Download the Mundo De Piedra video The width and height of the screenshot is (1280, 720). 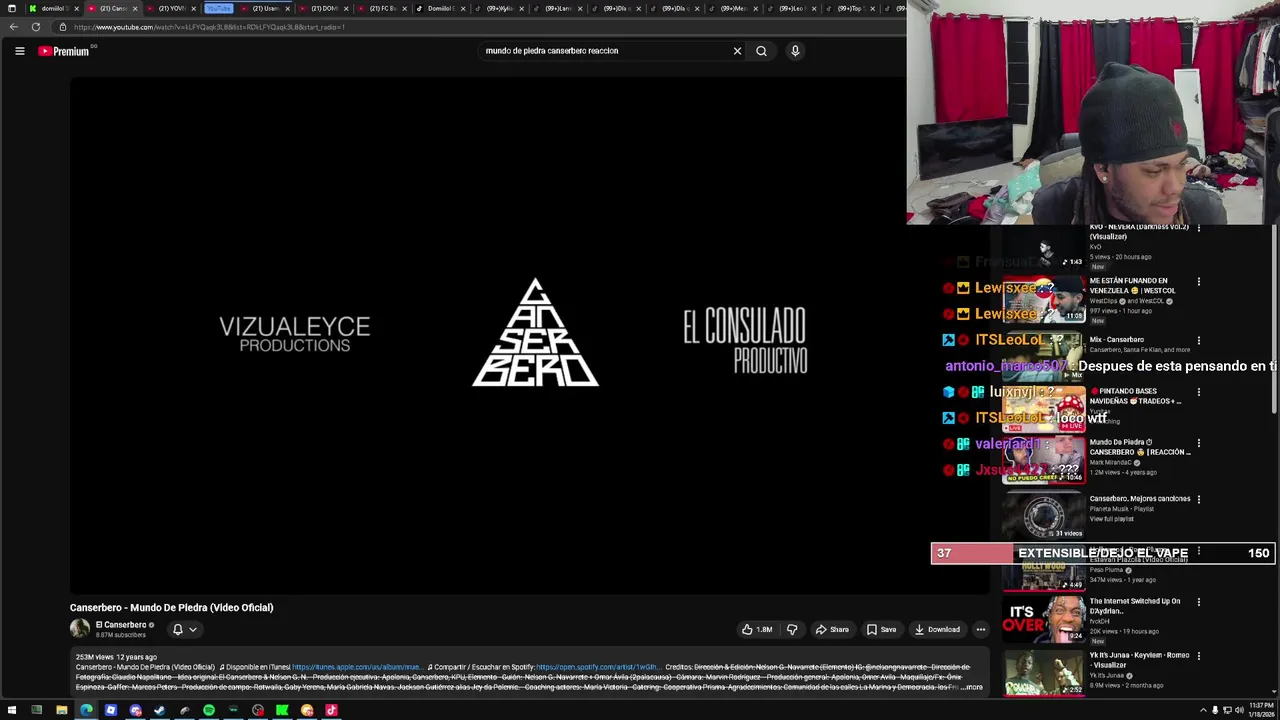[937, 629]
